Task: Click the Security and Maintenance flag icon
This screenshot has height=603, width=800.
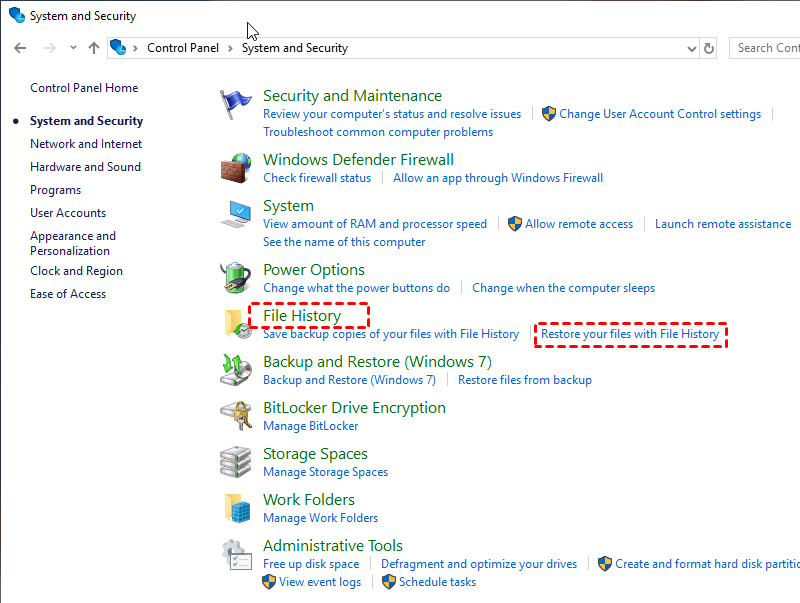Action: click(236, 105)
